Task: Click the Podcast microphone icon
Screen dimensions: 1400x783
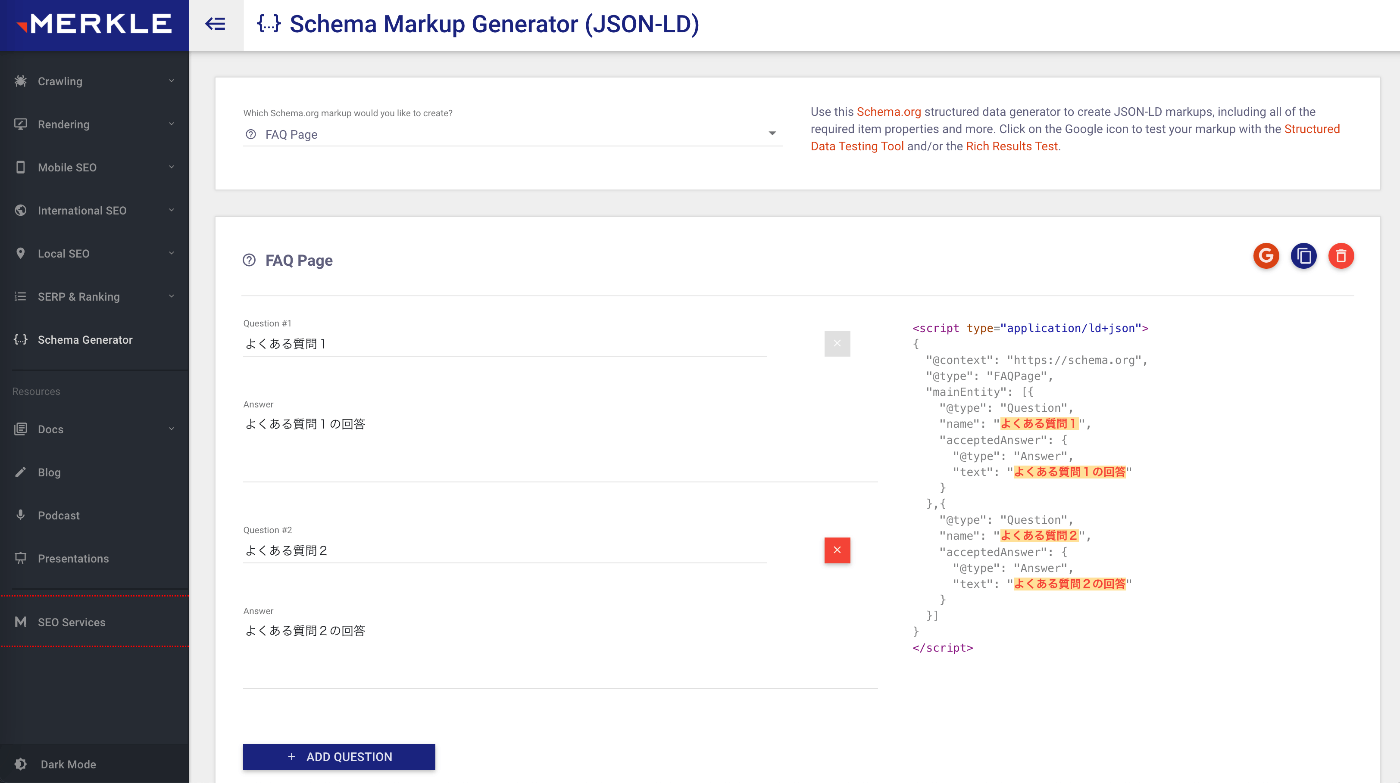Action: pyautogui.click(x=21, y=515)
